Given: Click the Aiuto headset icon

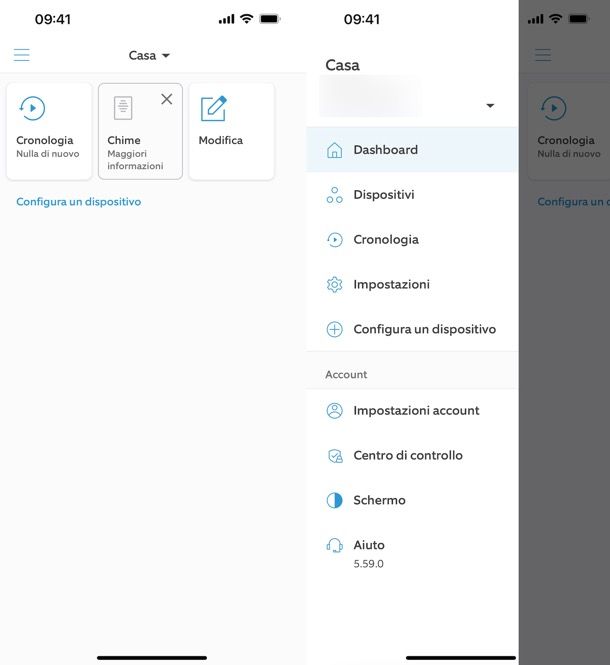Looking at the screenshot, I should [334, 545].
